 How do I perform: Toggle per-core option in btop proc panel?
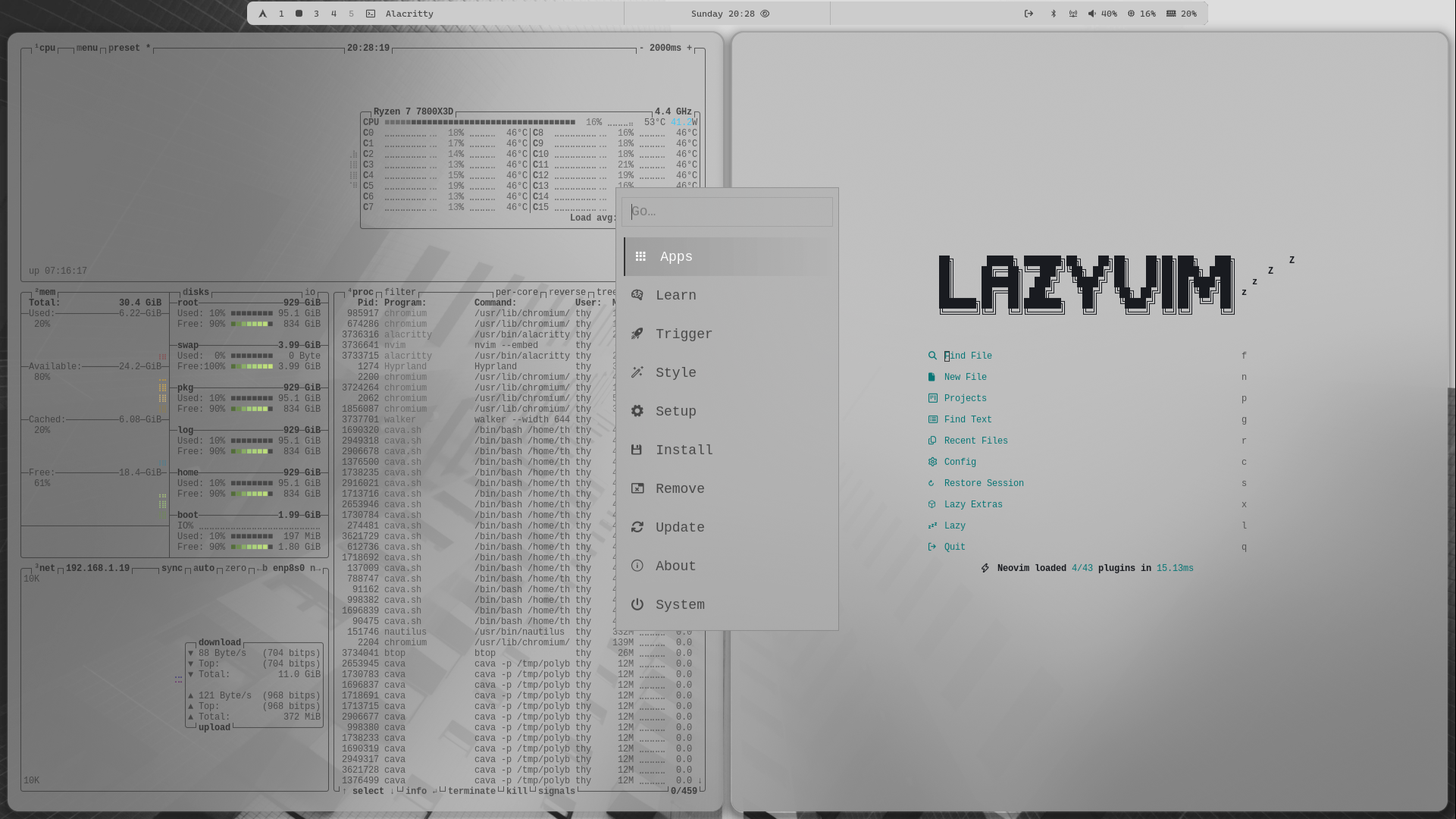click(516, 292)
